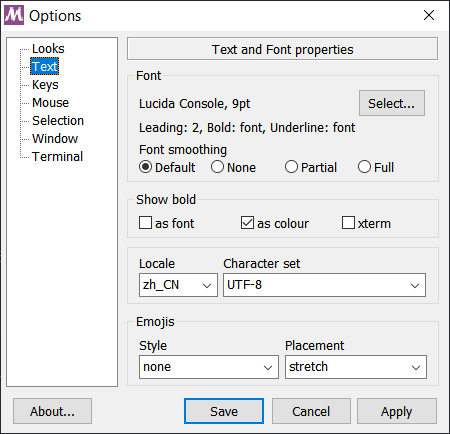Screen dimensions: 450x434
Task: Expand the Locale dropdown
Action: [x=178, y=285]
